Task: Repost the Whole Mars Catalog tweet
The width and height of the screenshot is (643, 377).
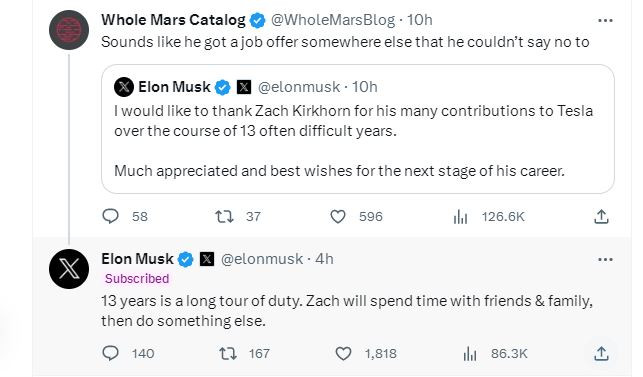Action: [x=224, y=216]
